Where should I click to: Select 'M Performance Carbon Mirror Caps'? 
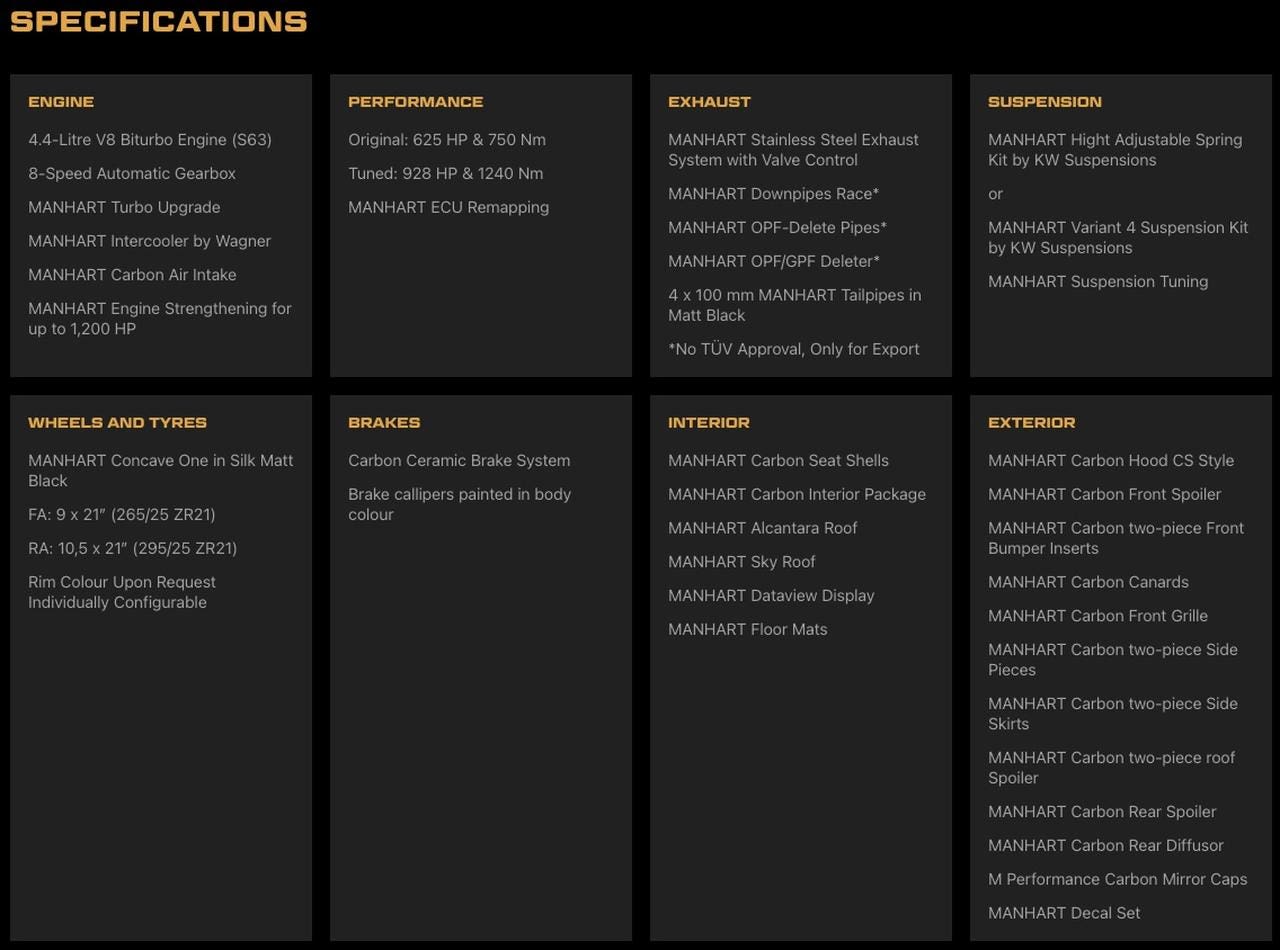[x=1118, y=880]
